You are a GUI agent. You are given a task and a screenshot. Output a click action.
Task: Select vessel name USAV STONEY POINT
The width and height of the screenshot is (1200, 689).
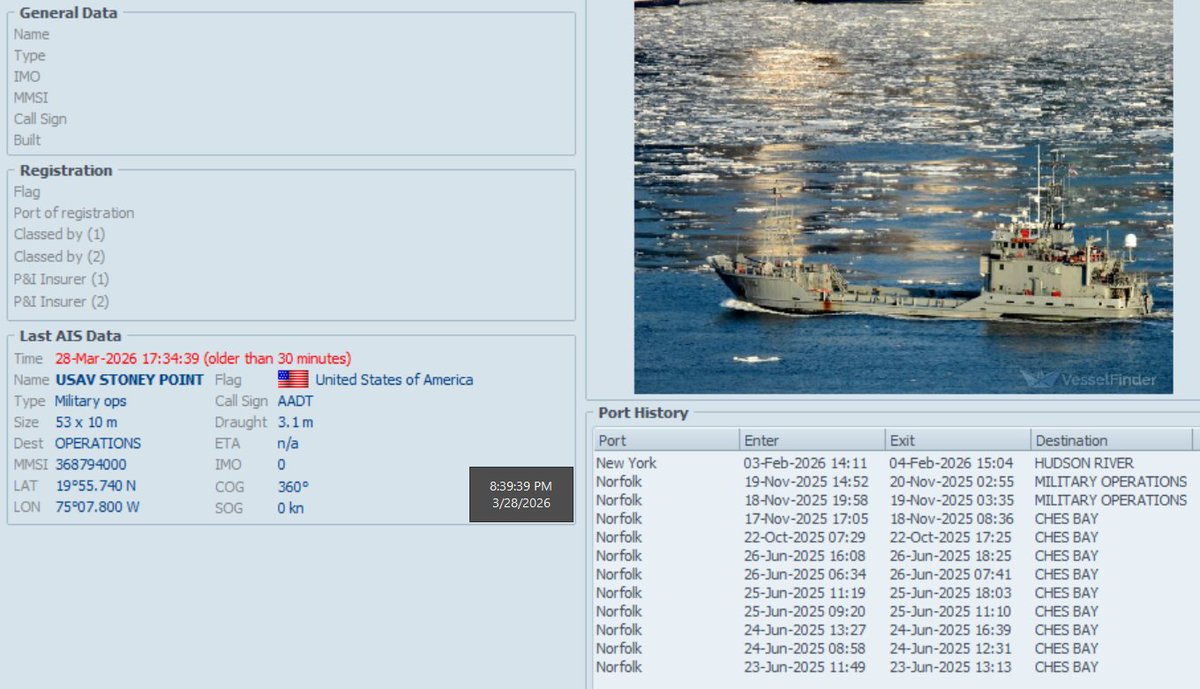pyautogui.click(x=130, y=380)
